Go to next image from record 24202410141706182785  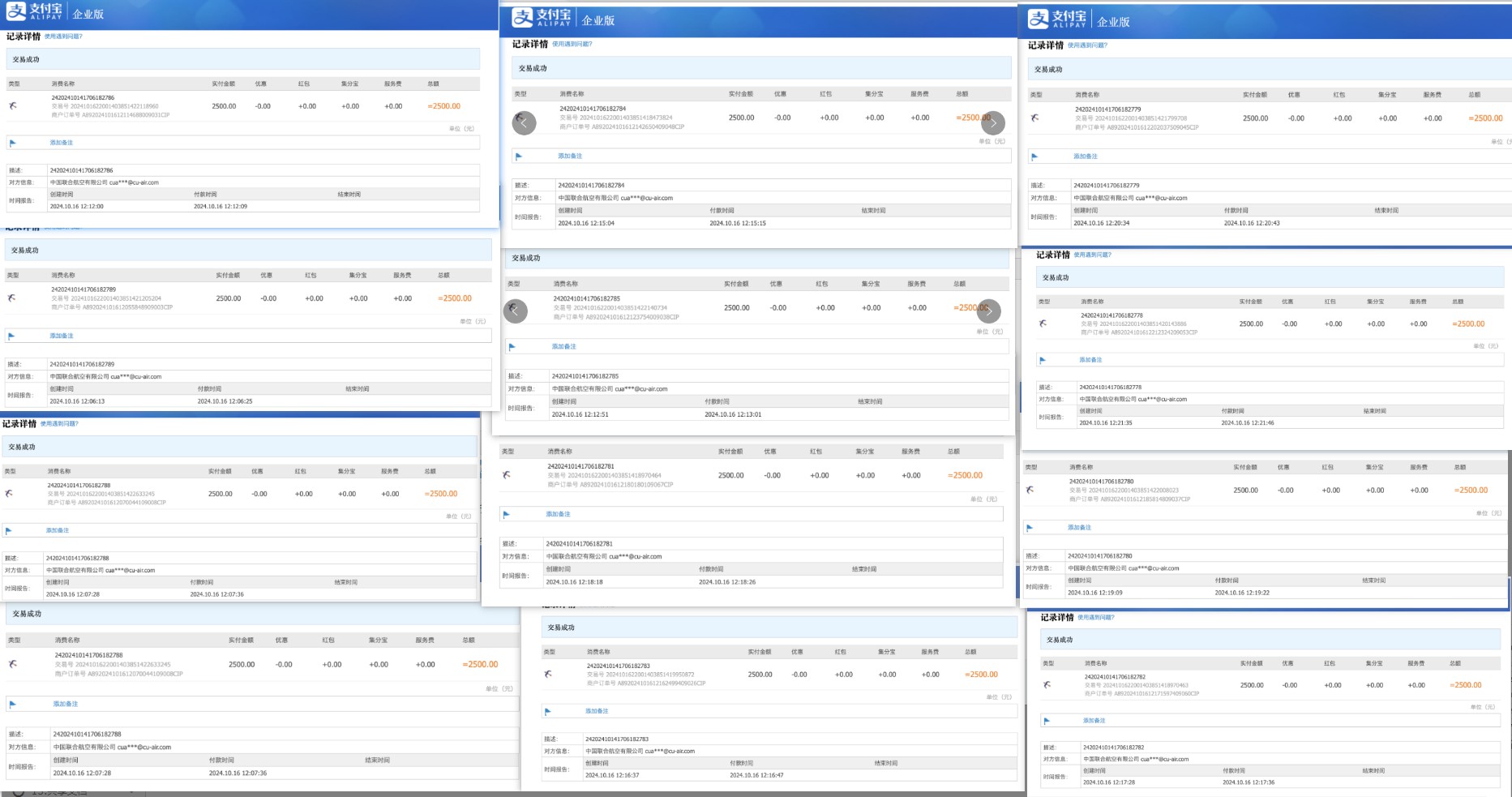[x=988, y=311]
